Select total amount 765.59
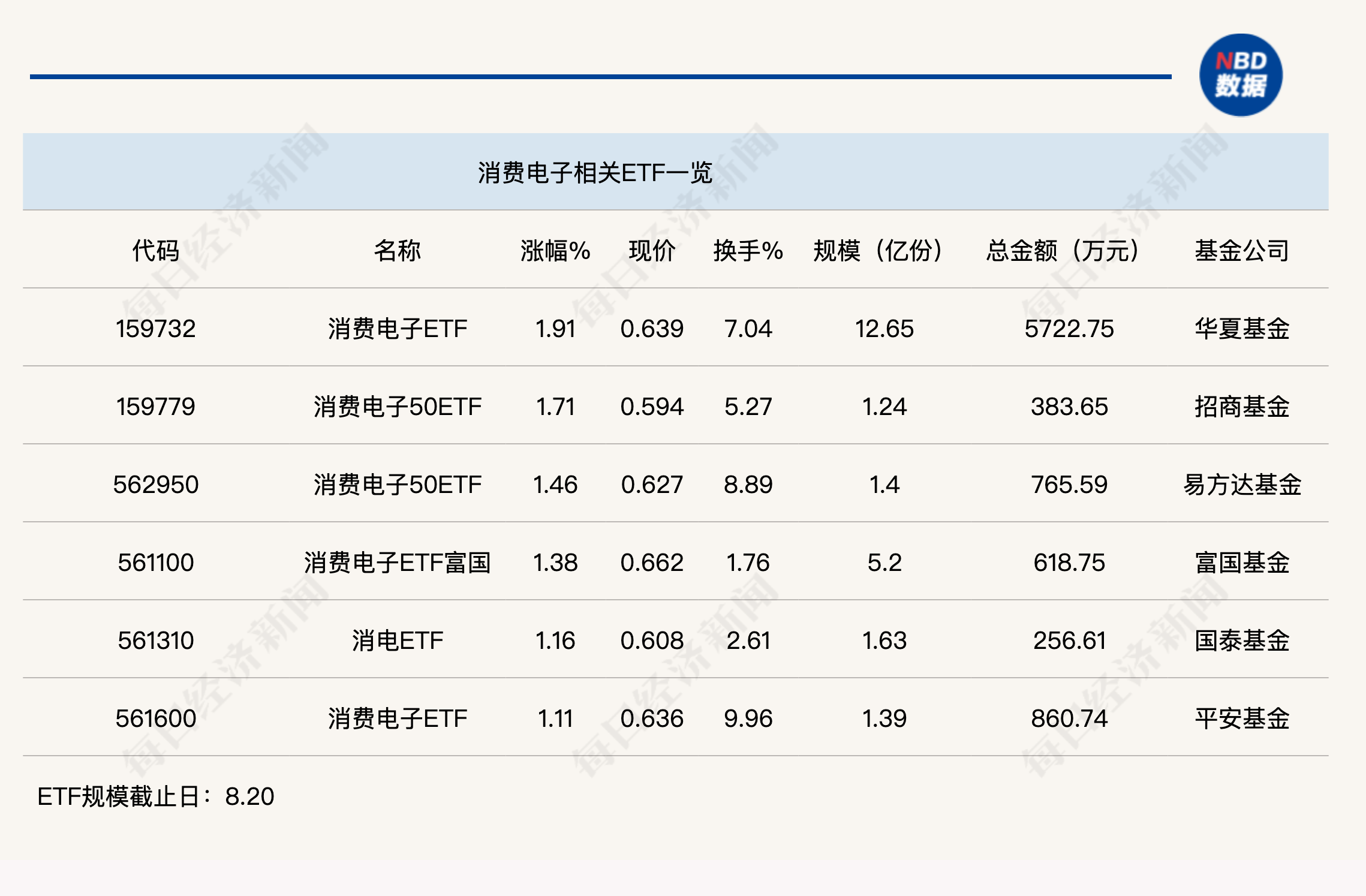The image size is (1366, 896). (x=1069, y=485)
